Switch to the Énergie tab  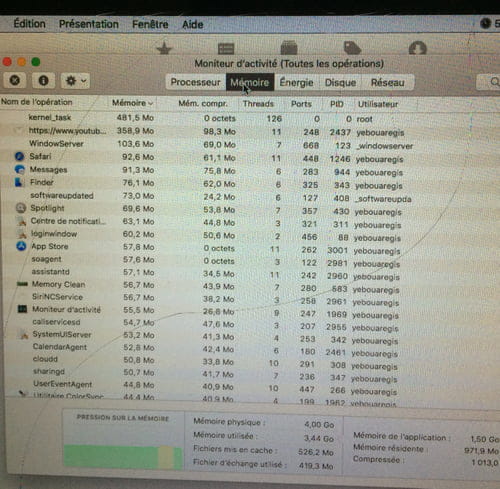tap(296, 82)
